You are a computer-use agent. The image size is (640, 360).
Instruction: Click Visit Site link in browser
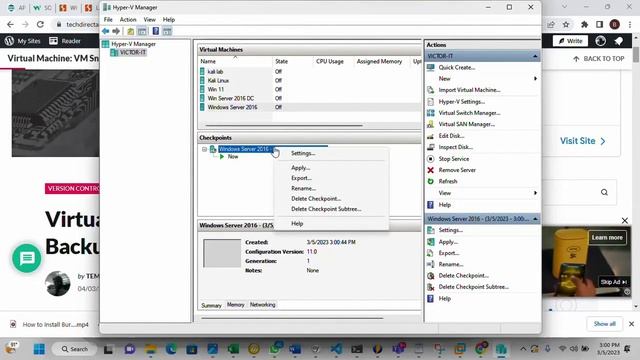pos(582,141)
